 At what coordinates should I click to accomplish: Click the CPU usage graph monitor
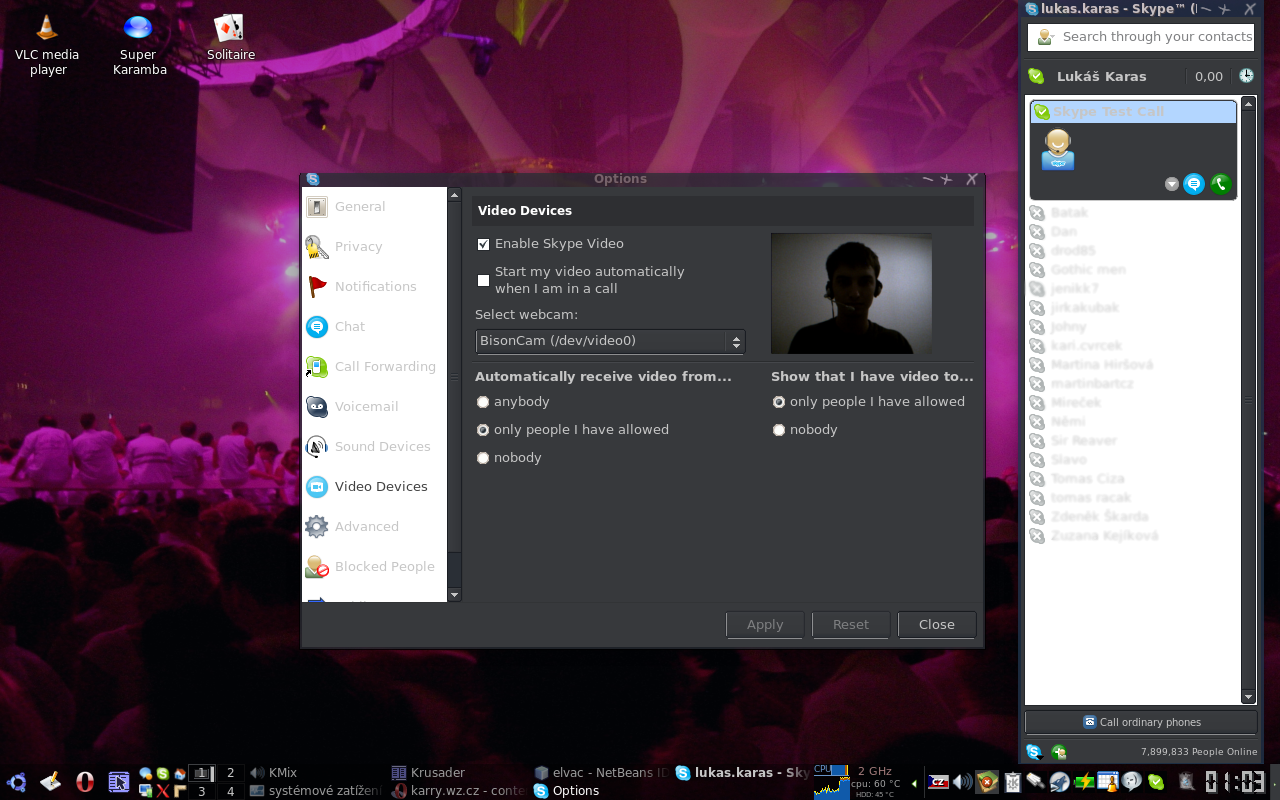(x=830, y=783)
